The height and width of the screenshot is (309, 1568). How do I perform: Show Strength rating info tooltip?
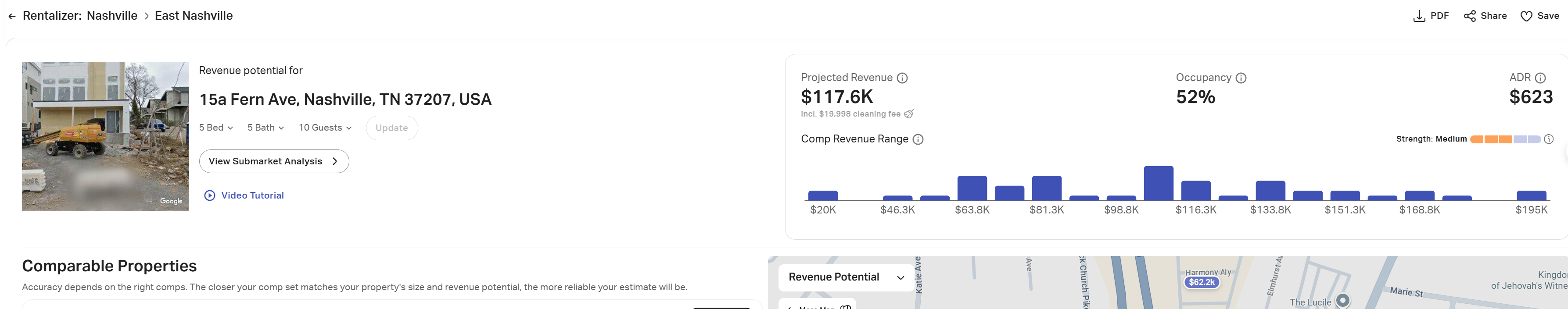(x=1549, y=139)
